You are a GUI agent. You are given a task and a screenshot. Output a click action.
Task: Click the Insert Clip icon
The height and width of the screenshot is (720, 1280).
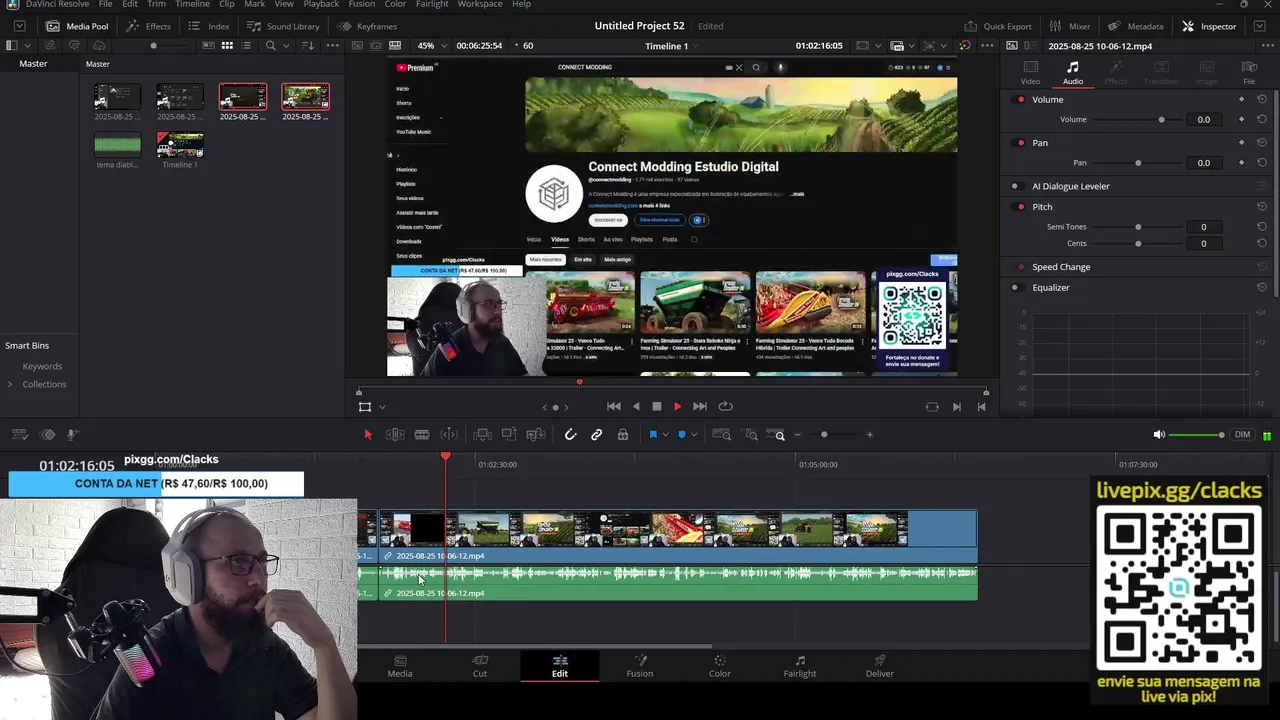(482, 435)
